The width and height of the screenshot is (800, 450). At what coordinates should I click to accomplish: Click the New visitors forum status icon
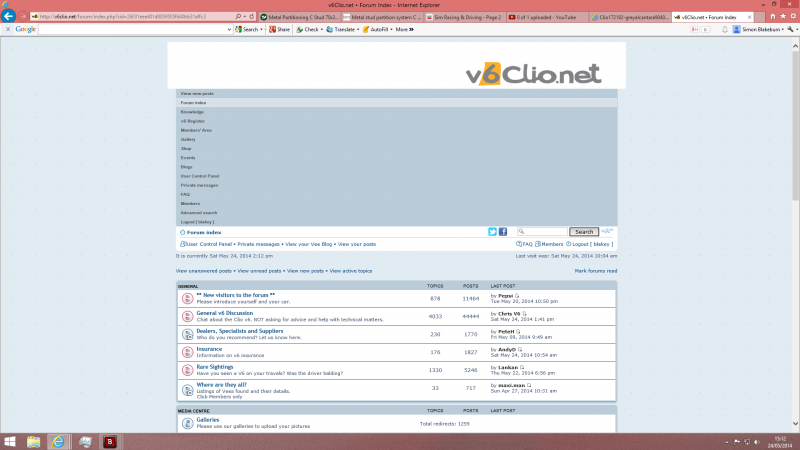(x=187, y=298)
